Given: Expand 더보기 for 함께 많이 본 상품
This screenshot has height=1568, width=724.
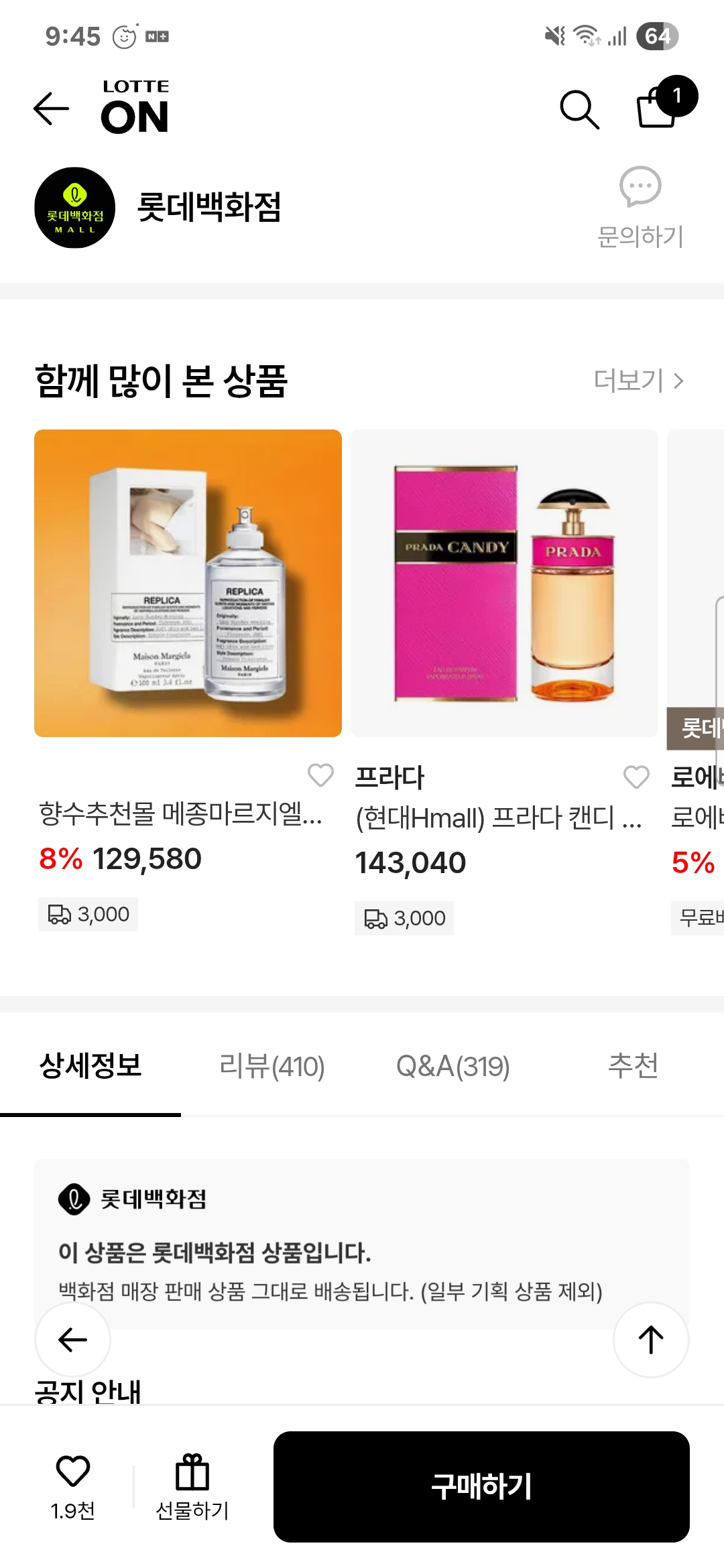Looking at the screenshot, I should pos(639,381).
